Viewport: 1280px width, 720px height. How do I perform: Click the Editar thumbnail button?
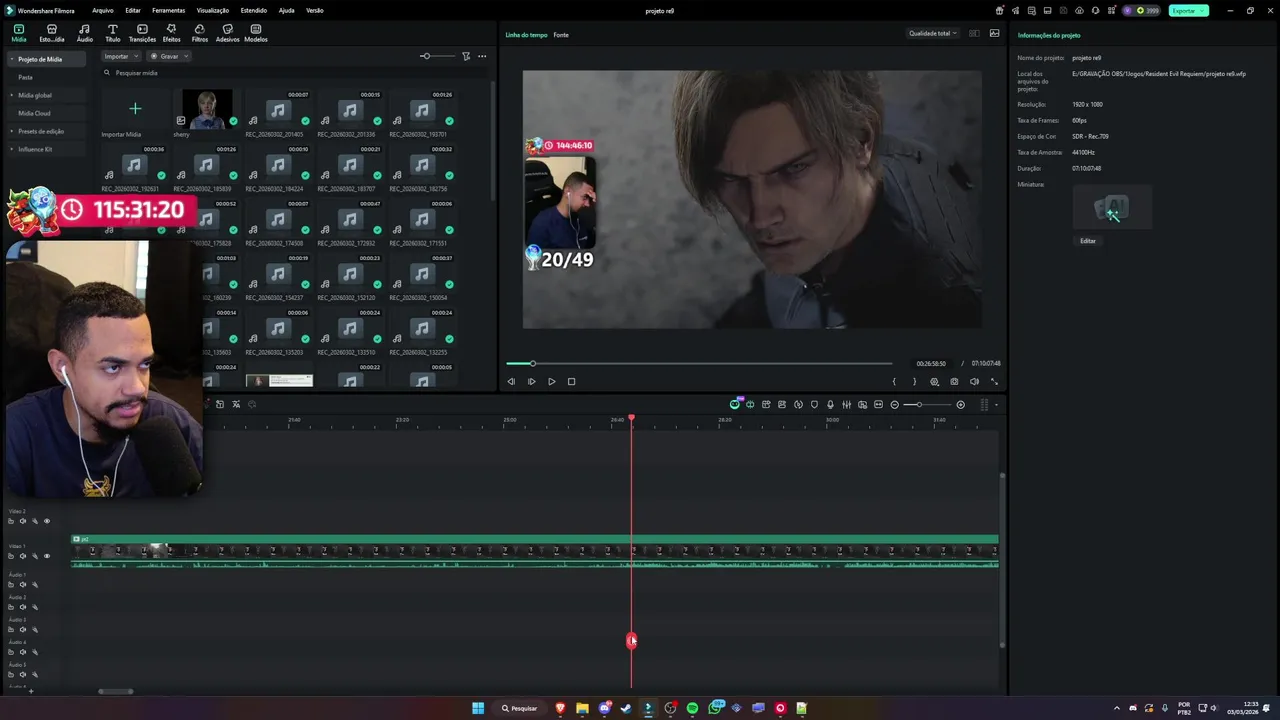pos(1088,241)
